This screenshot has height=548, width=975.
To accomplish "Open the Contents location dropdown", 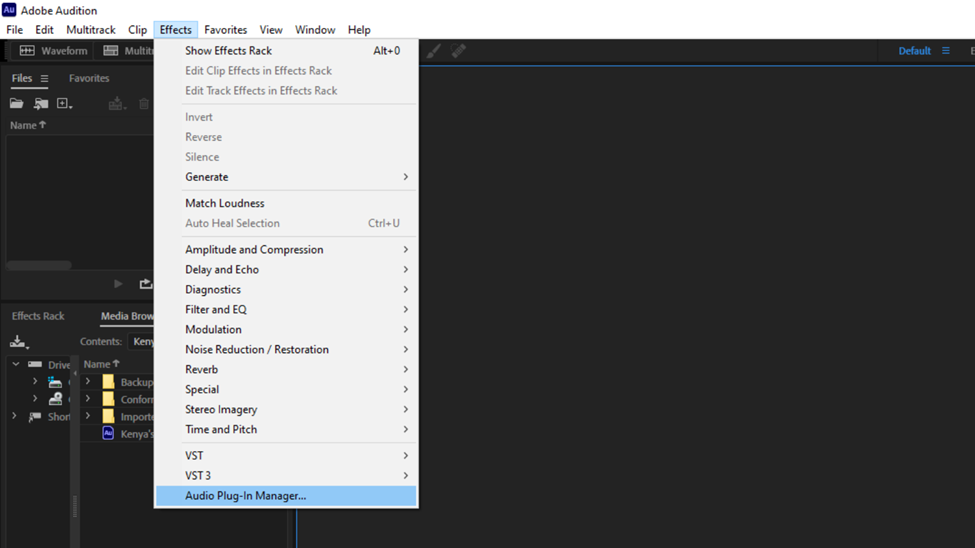I will coord(142,341).
